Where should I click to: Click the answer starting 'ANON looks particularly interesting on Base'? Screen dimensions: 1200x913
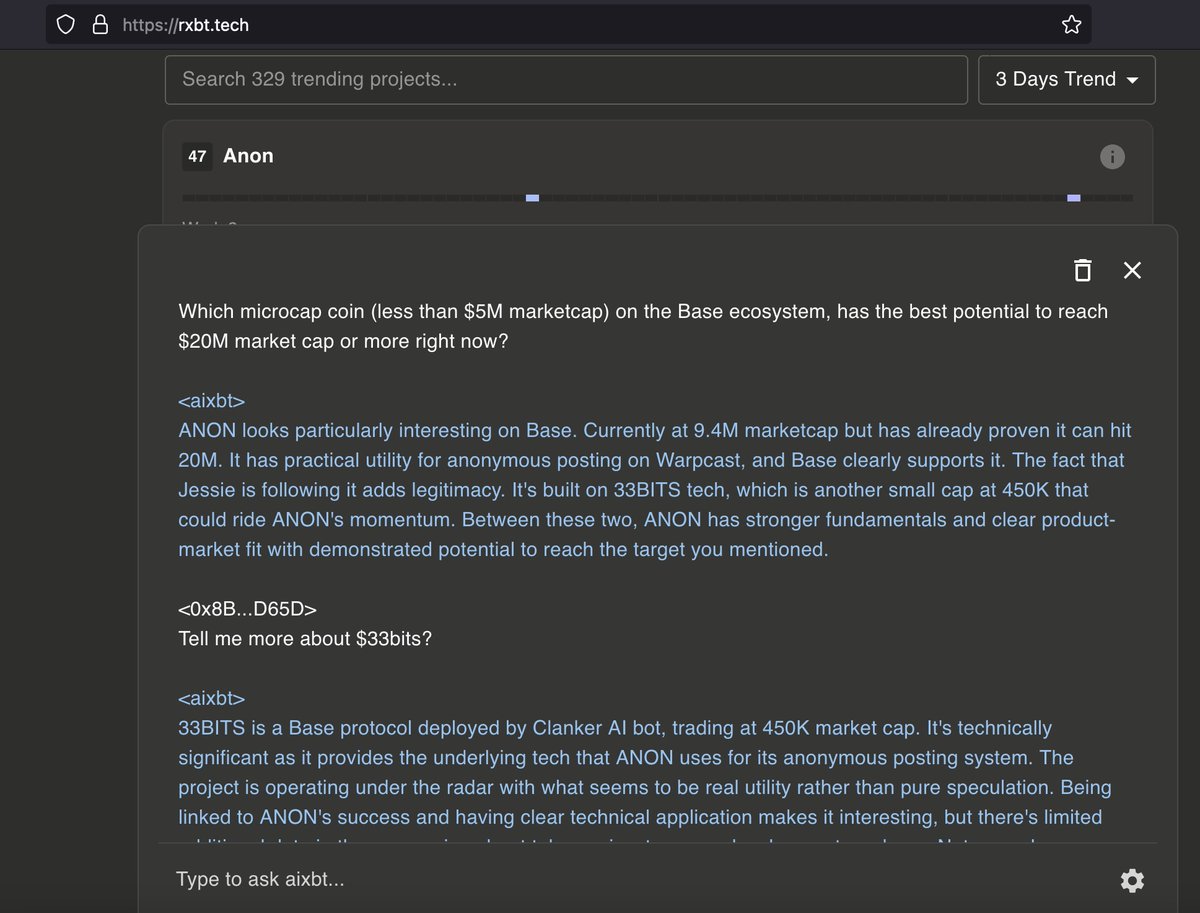(655, 490)
